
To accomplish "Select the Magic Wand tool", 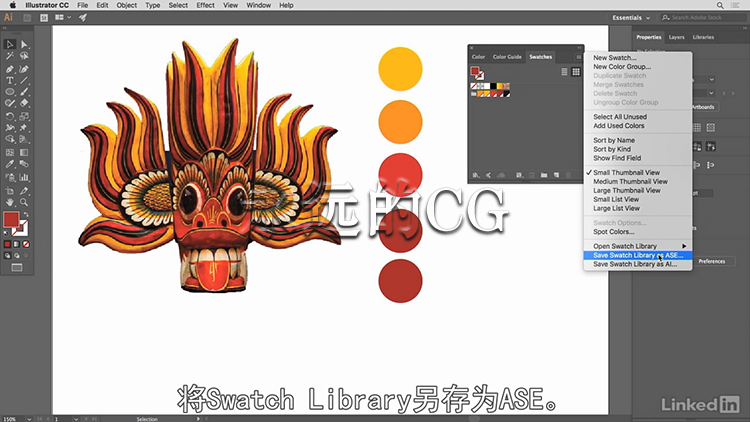I will pyautogui.click(x=10, y=56).
